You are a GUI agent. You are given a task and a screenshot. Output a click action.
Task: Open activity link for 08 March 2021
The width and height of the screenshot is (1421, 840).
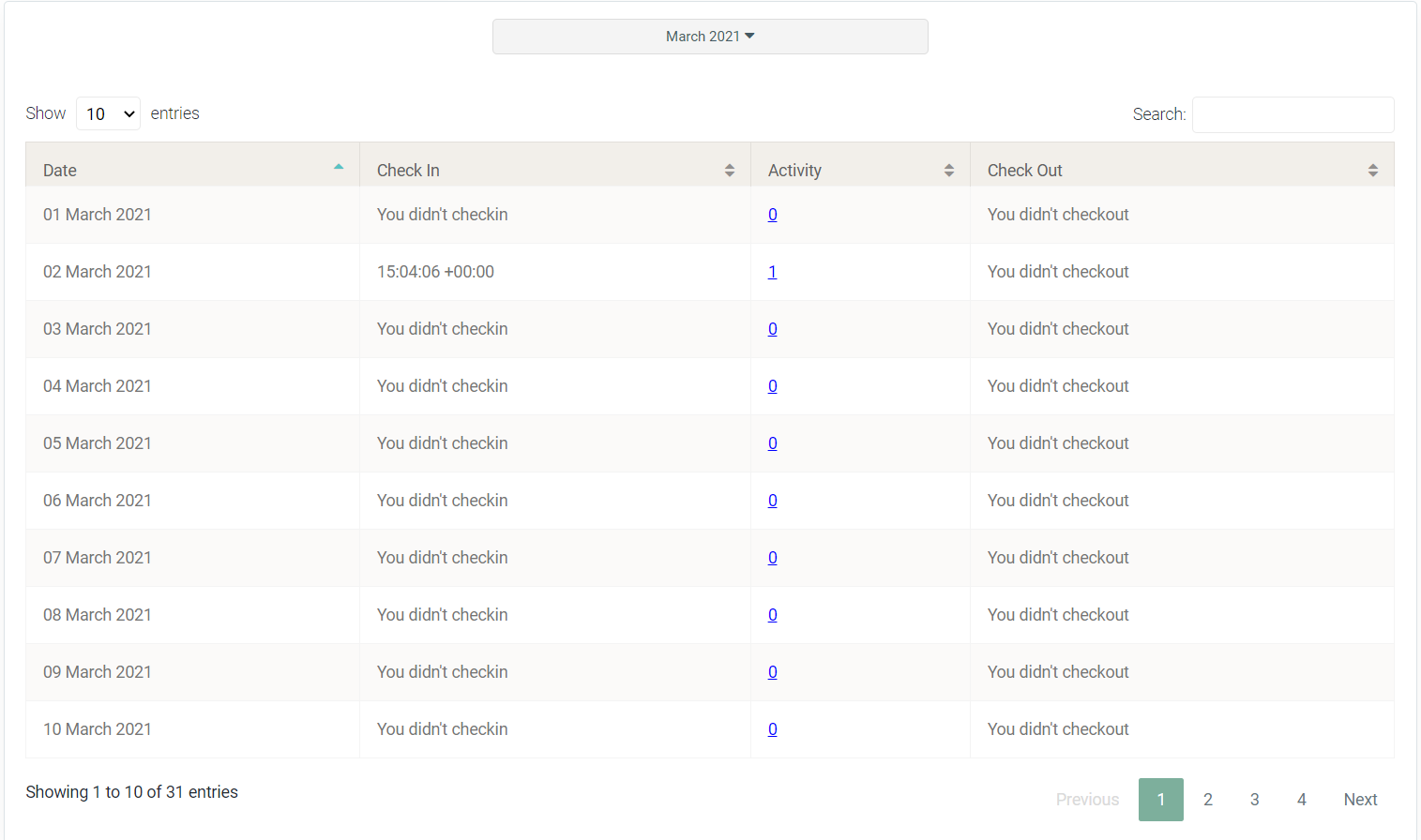point(772,615)
